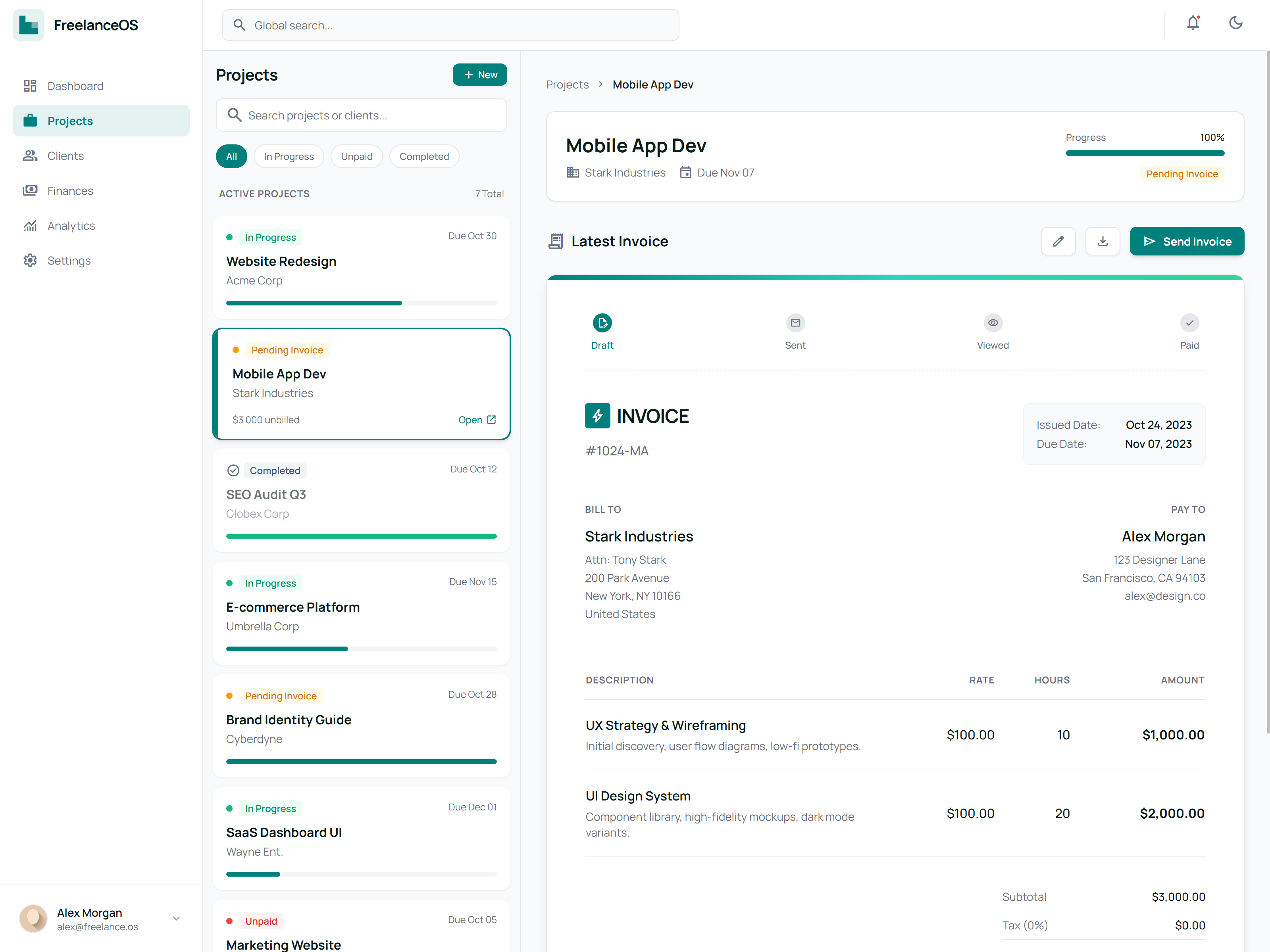
Task: Click the Draft status step icon
Action: coord(602,323)
